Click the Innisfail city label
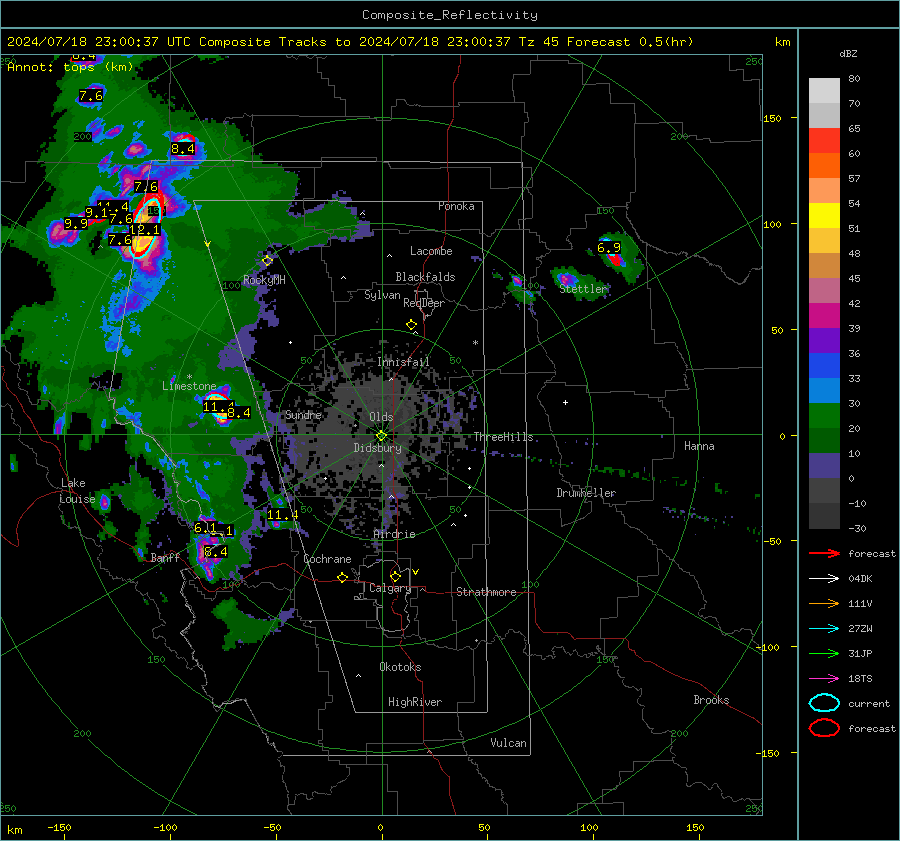The width and height of the screenshot is (900, 841). pyautogui.click(x=403, y=362)
